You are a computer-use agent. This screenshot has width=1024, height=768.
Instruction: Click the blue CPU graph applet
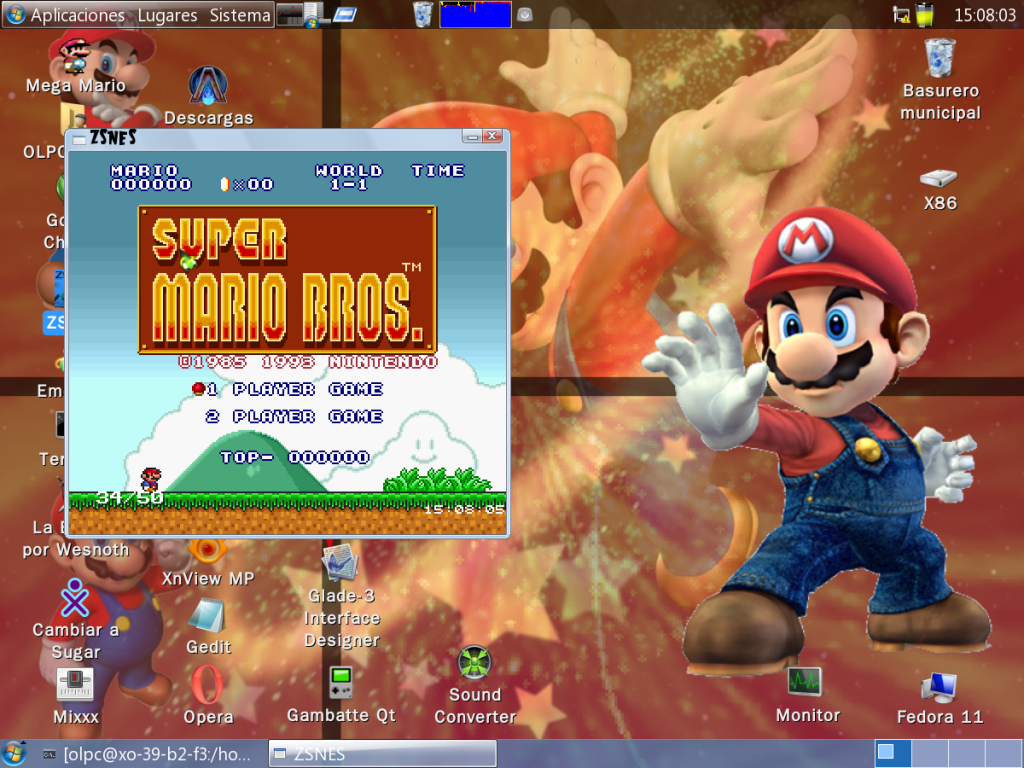pos(475,14)
